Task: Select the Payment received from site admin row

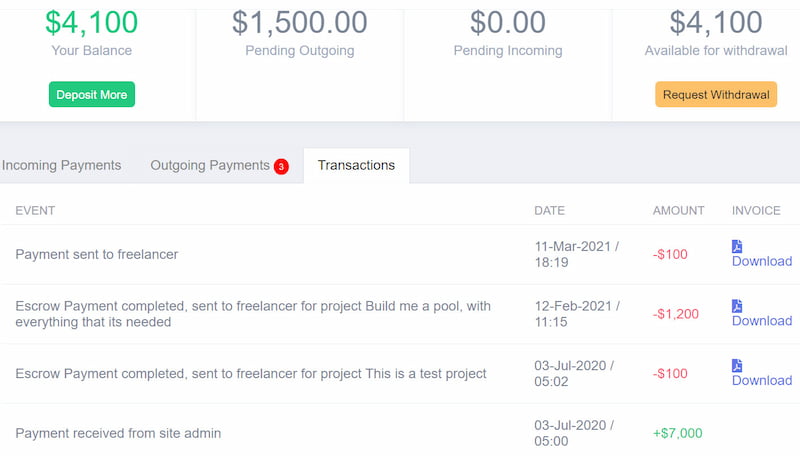Action: (118, 433)
